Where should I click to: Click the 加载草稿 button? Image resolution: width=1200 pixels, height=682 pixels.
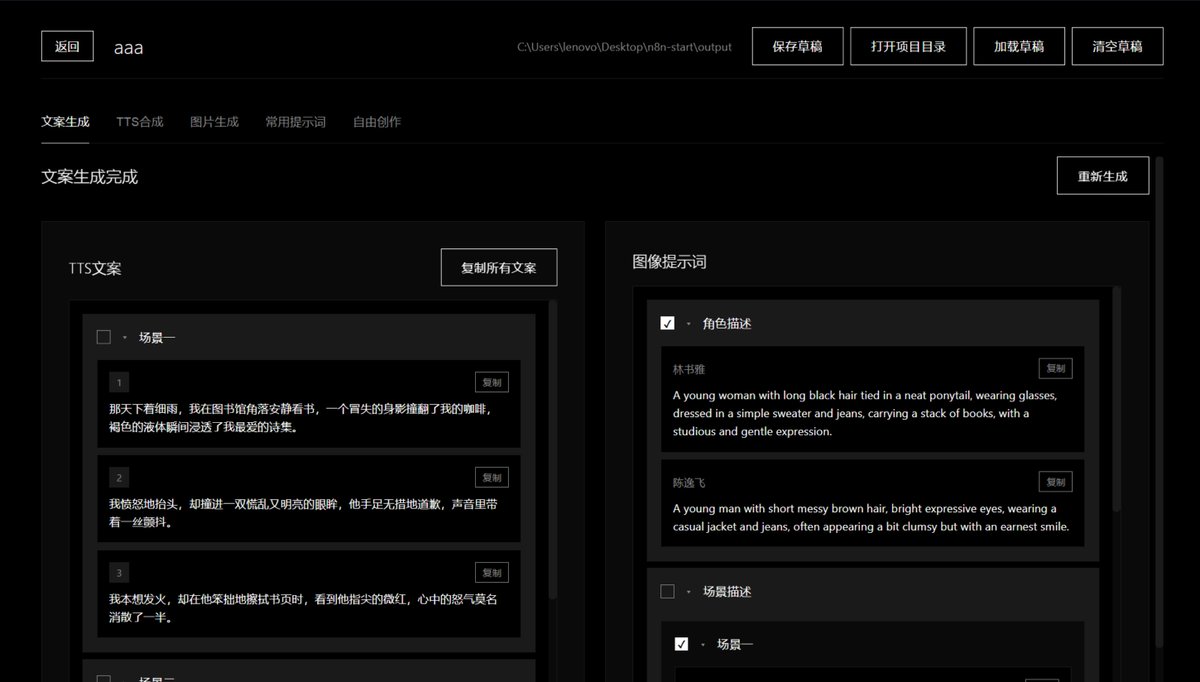pyautogui.click(x=1019, y=45)
